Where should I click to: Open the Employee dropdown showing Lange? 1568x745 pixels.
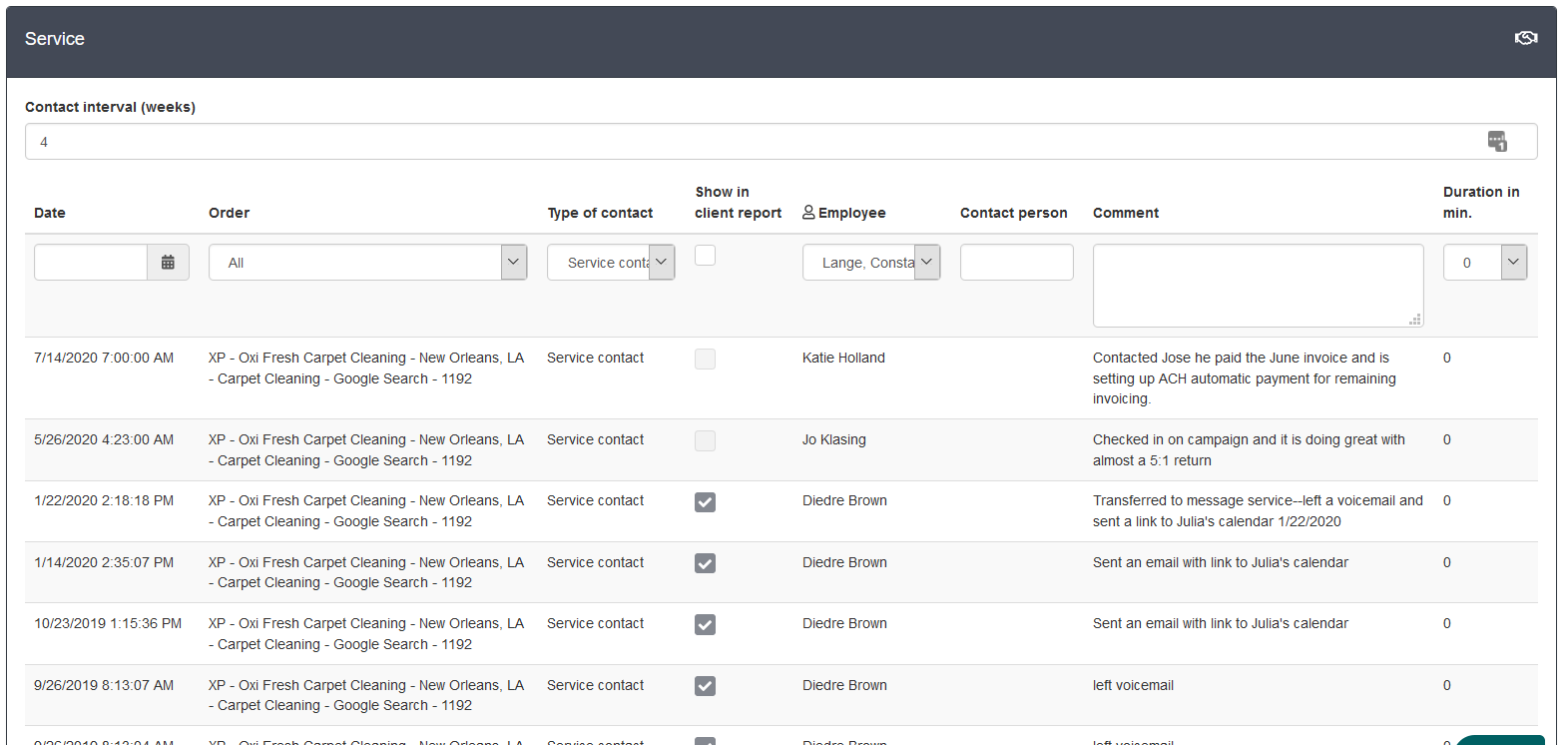coord(926,263)
